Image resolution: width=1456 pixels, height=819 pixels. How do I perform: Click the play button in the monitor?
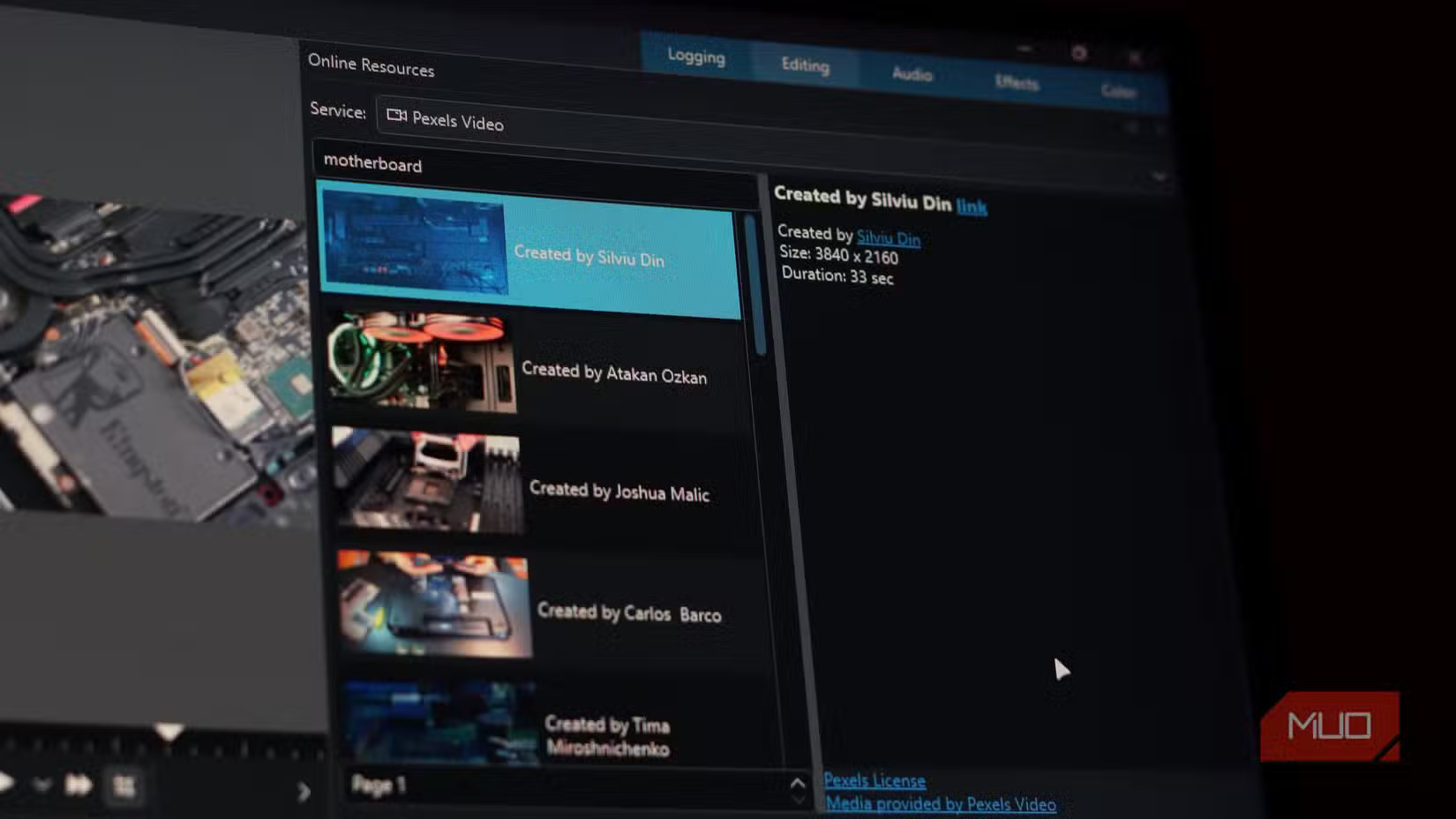[x=5, y=782]
